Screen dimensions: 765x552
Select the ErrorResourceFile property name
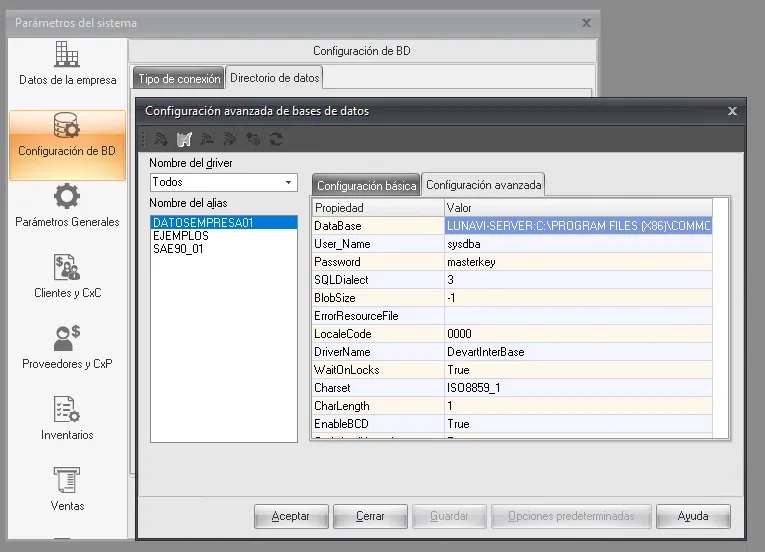coord(378,316)
